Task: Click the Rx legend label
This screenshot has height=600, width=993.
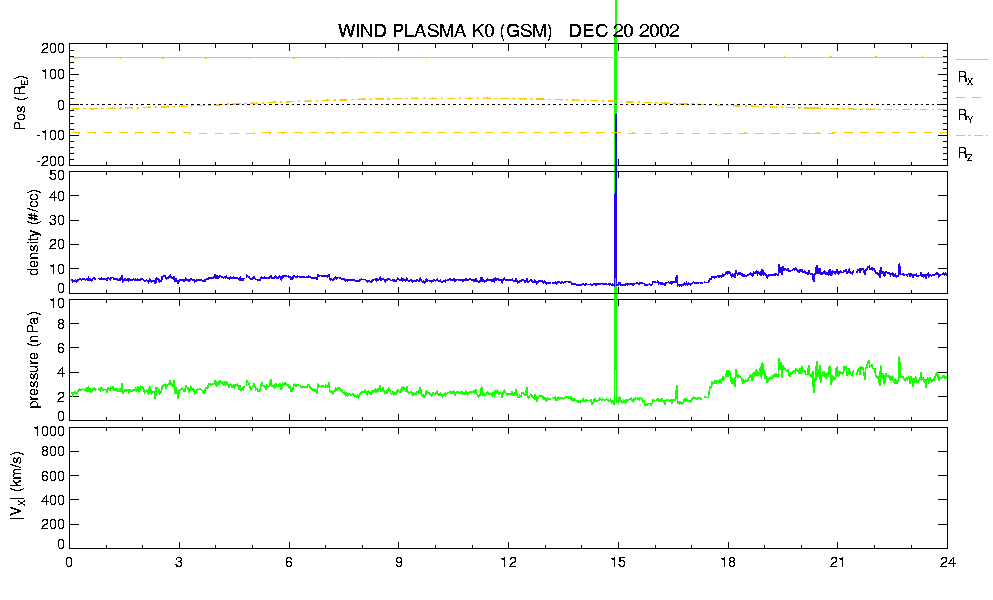Action: (x=965, y=78)
